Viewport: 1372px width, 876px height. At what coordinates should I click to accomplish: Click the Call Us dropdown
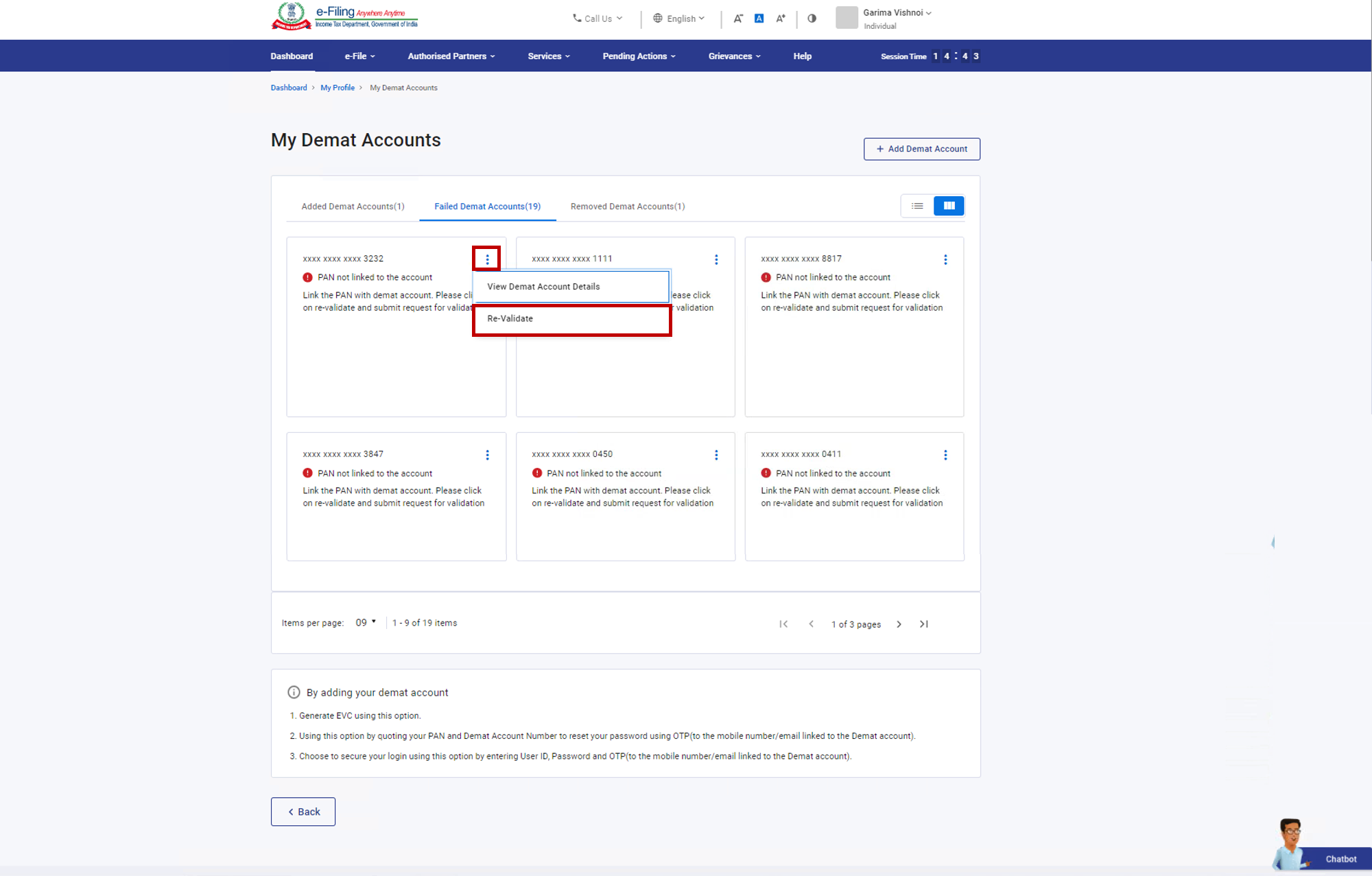coord(598,18)
